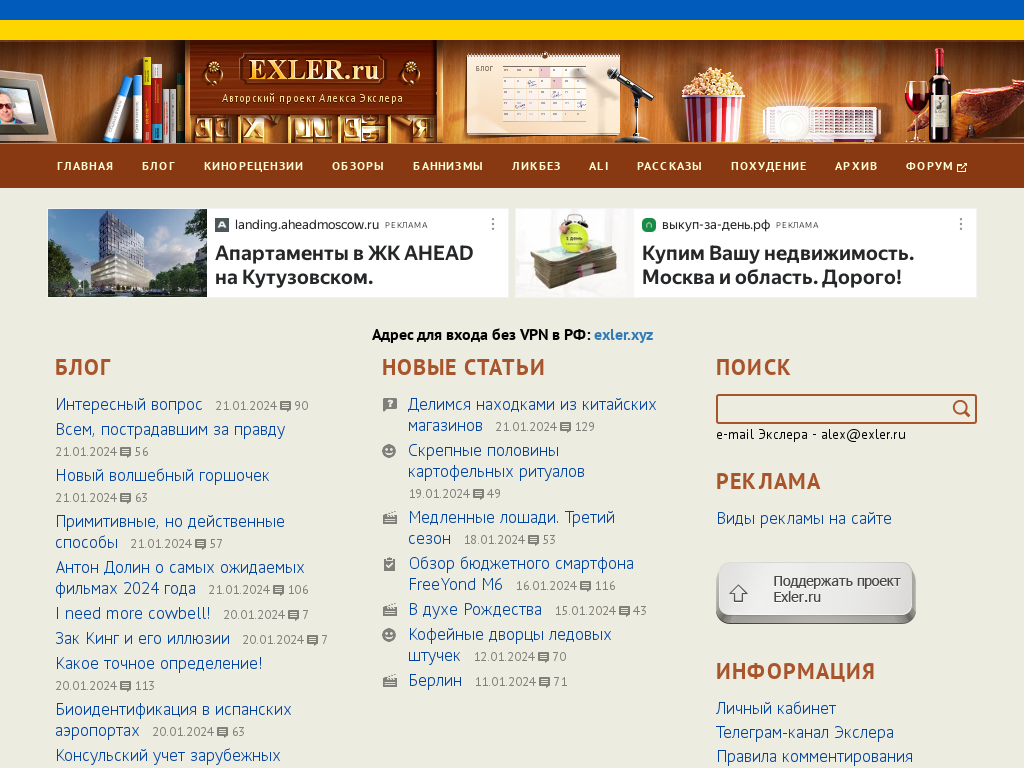This screenshot has width=1024, height=768.
Task: Click smiley icon before Кофейные дворцы
Action: [x=389, y=635]
